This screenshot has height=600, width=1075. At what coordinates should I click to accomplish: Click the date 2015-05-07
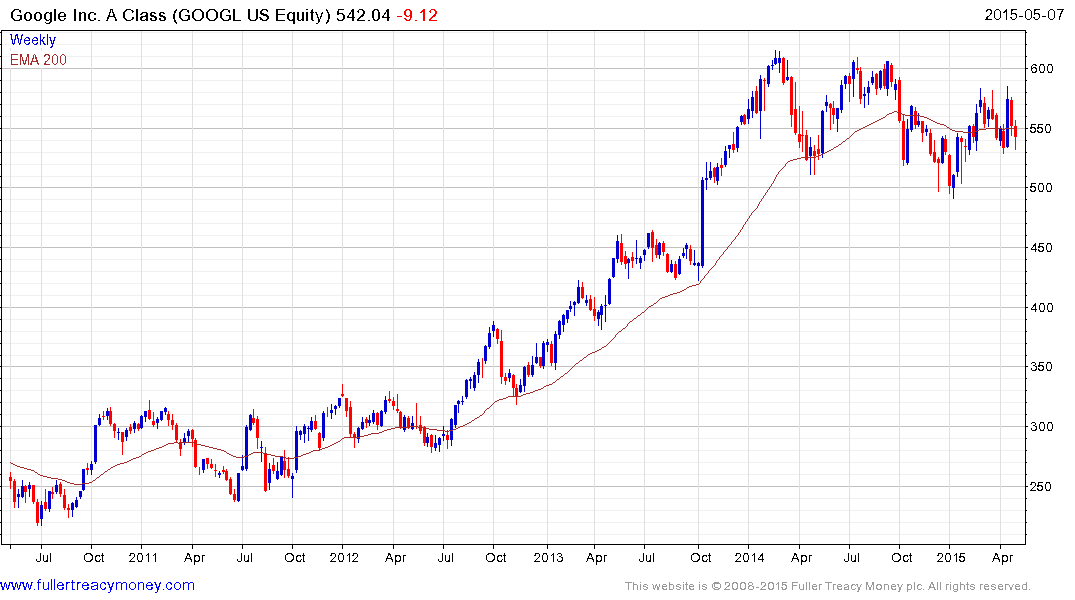(x=1024, y=14)
